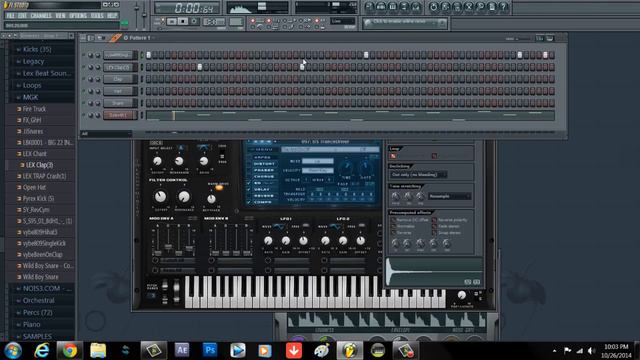Toggle the Normalize precomputed effect checkbox
Viewport: 640px width, 360px height.
click(x=393, y=226)
